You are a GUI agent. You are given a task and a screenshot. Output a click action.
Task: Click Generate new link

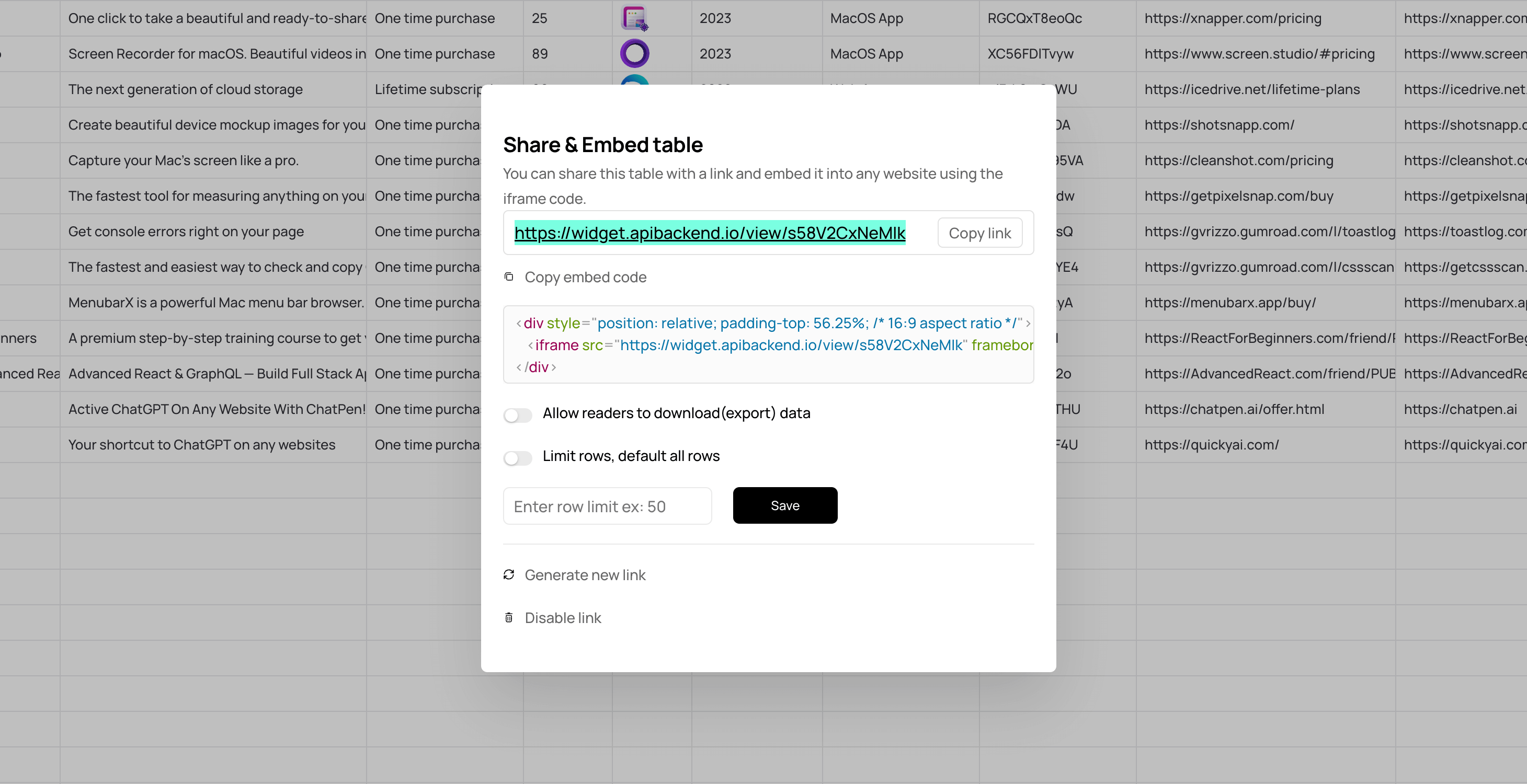point(585,575)
